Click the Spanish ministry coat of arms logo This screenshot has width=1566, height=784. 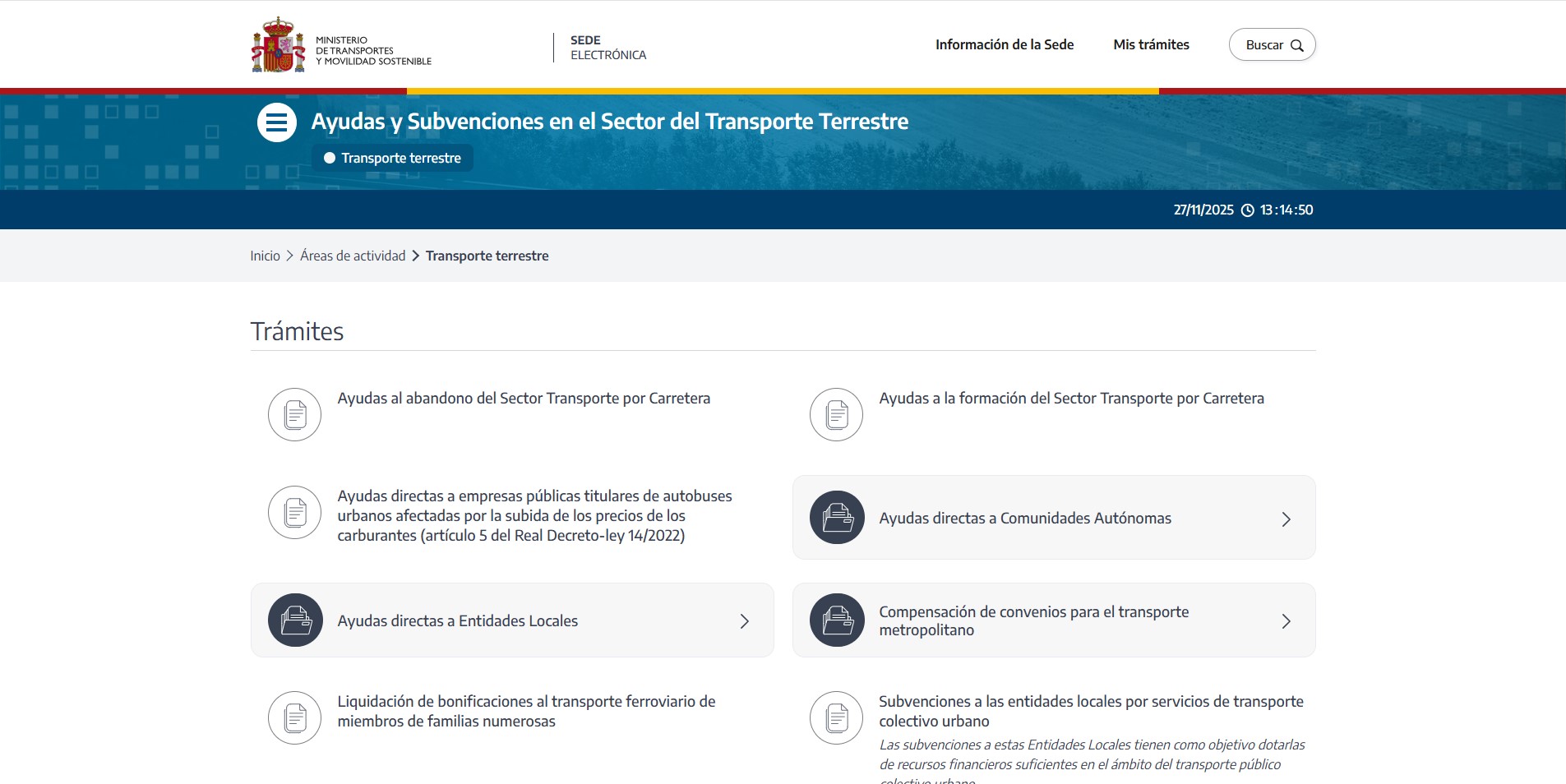click(x=278, y=46)
